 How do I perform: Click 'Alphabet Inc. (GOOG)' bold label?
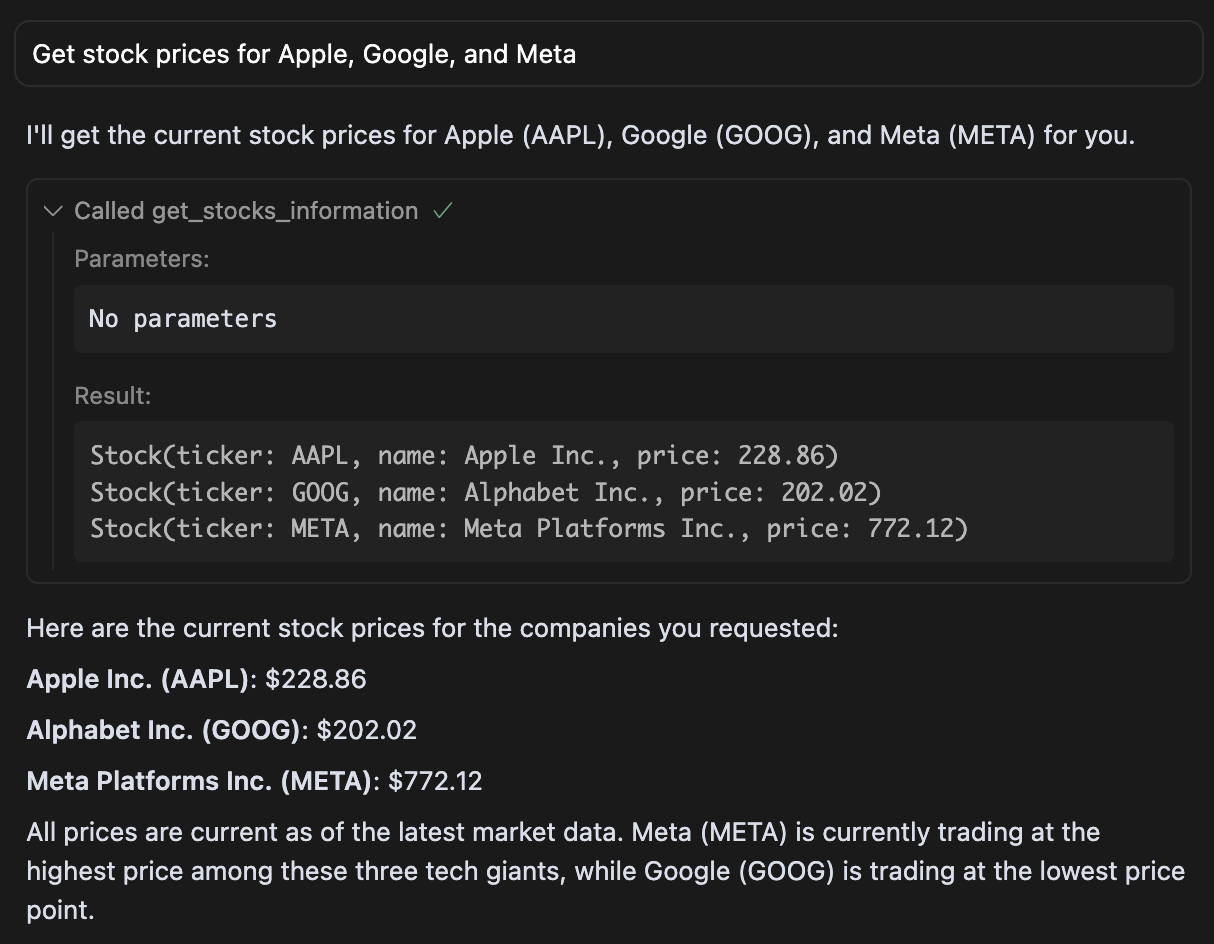tap(164, 730)
